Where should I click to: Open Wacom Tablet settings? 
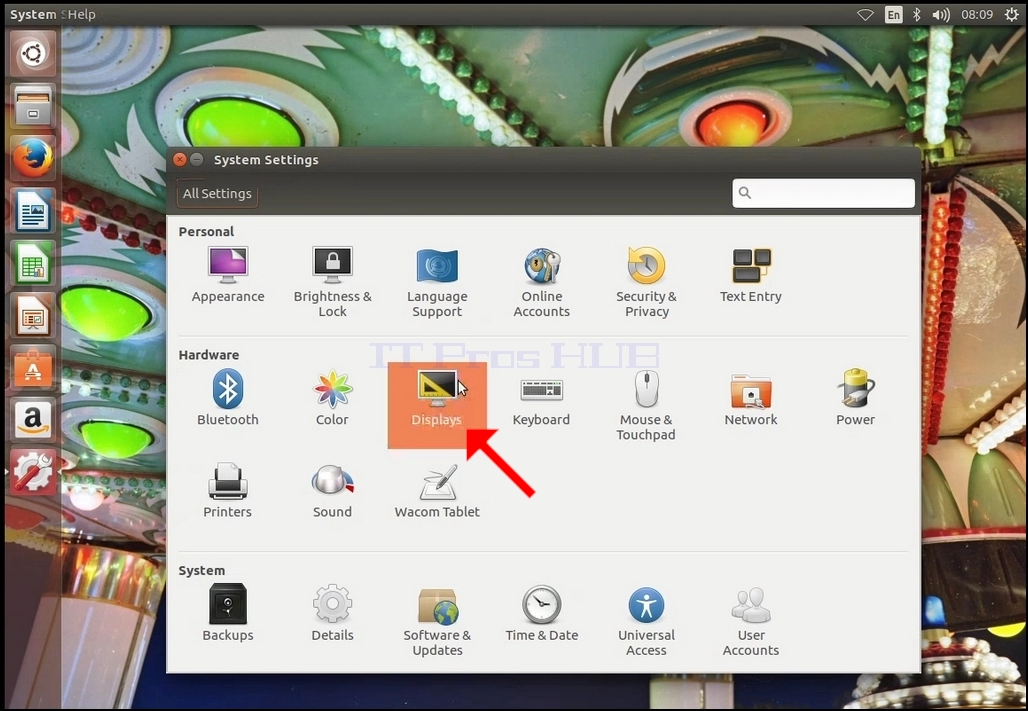coord(437,490)
